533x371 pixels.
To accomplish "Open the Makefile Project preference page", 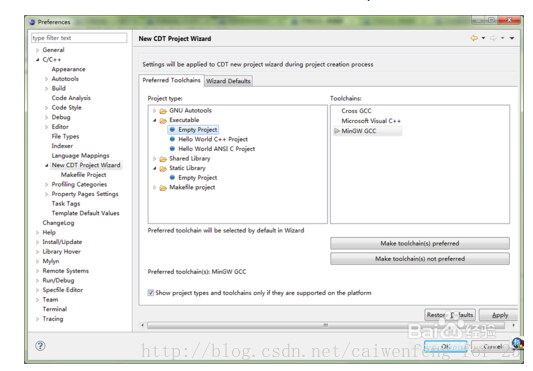I will pos(84,175).
